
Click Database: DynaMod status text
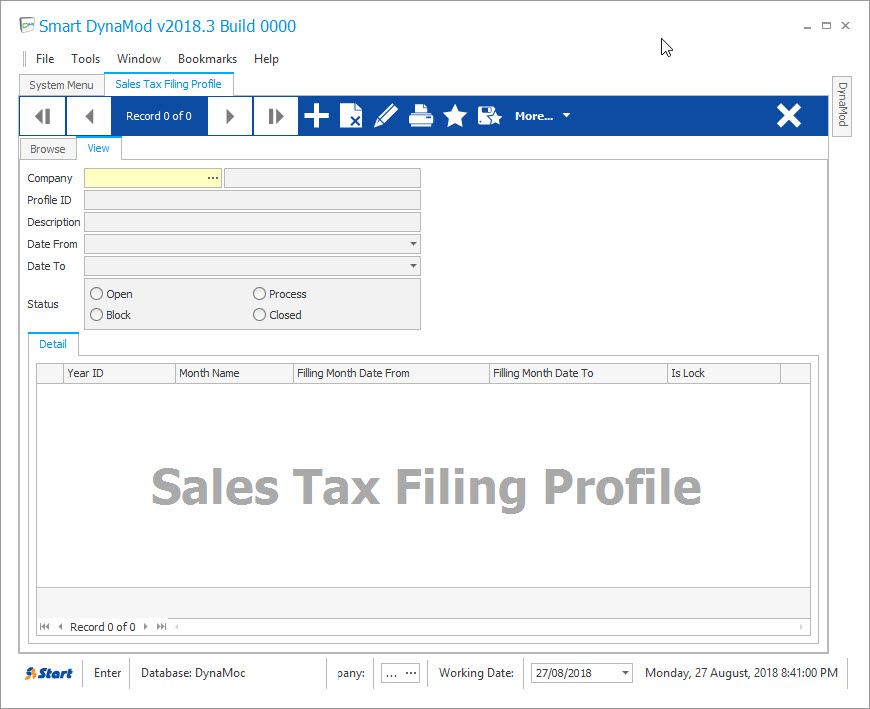coord(193,673)
